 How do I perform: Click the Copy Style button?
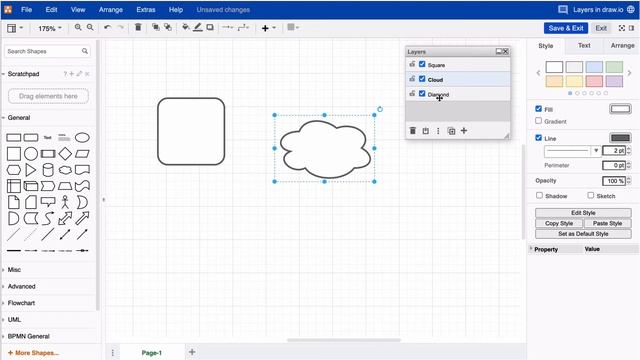[x=559, y=223]
